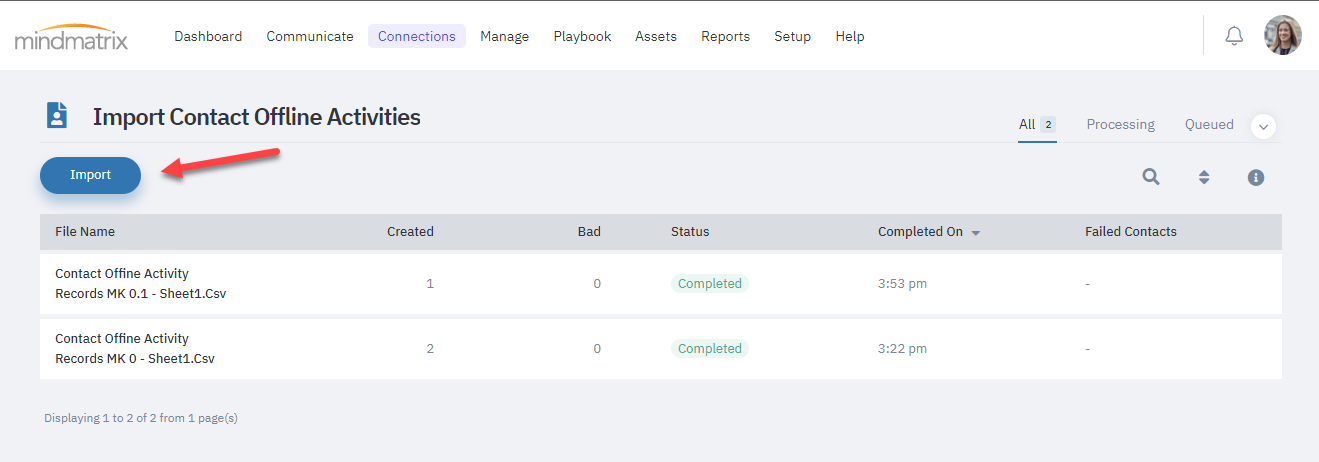Open Records MK 0.1 - Sheet1.Csv file row
This screenshot has width=1319, height=462.
tap(661, 284)
